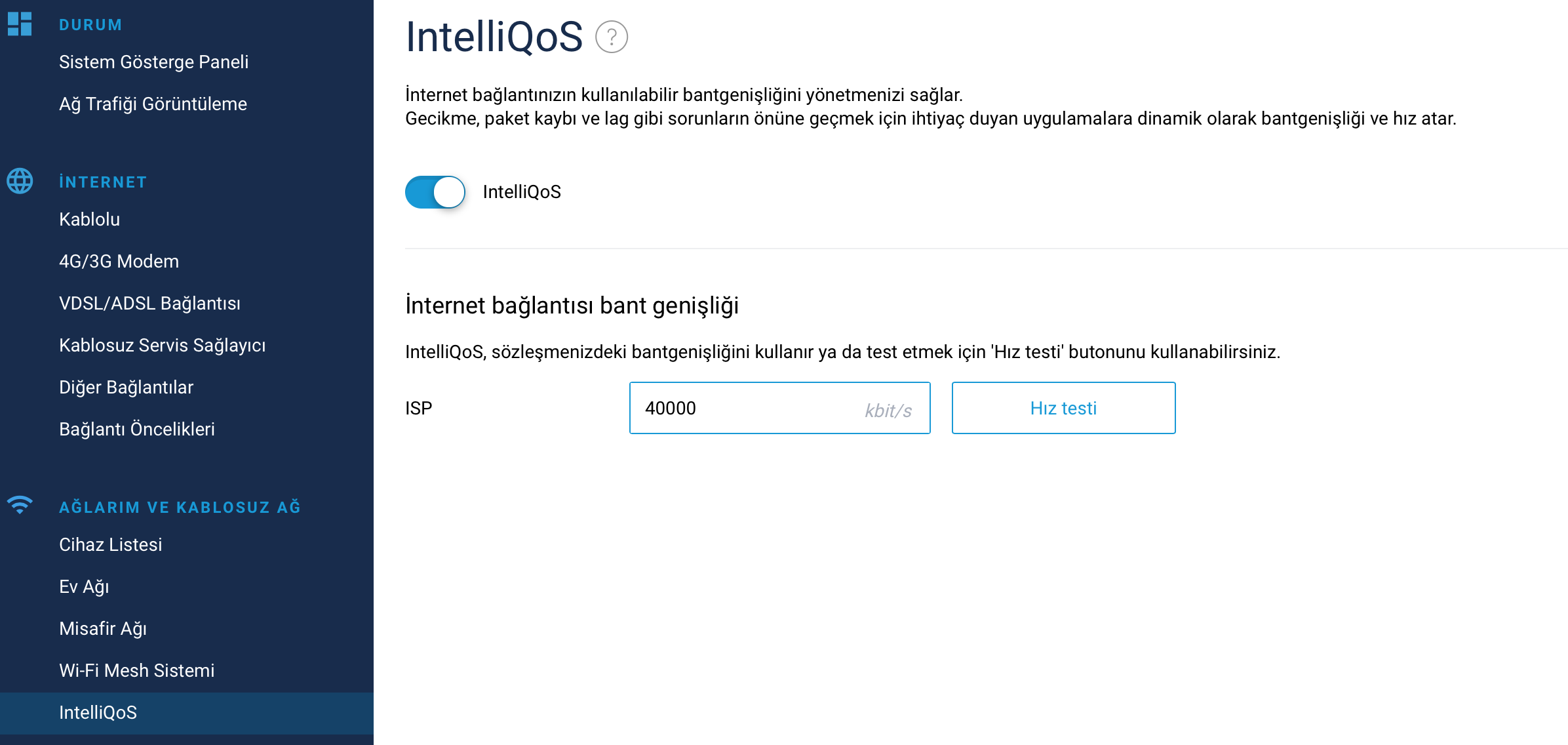This screenshot has width=1568, height=745.
Task: Click the ISP field label
Action: [419, 409]
